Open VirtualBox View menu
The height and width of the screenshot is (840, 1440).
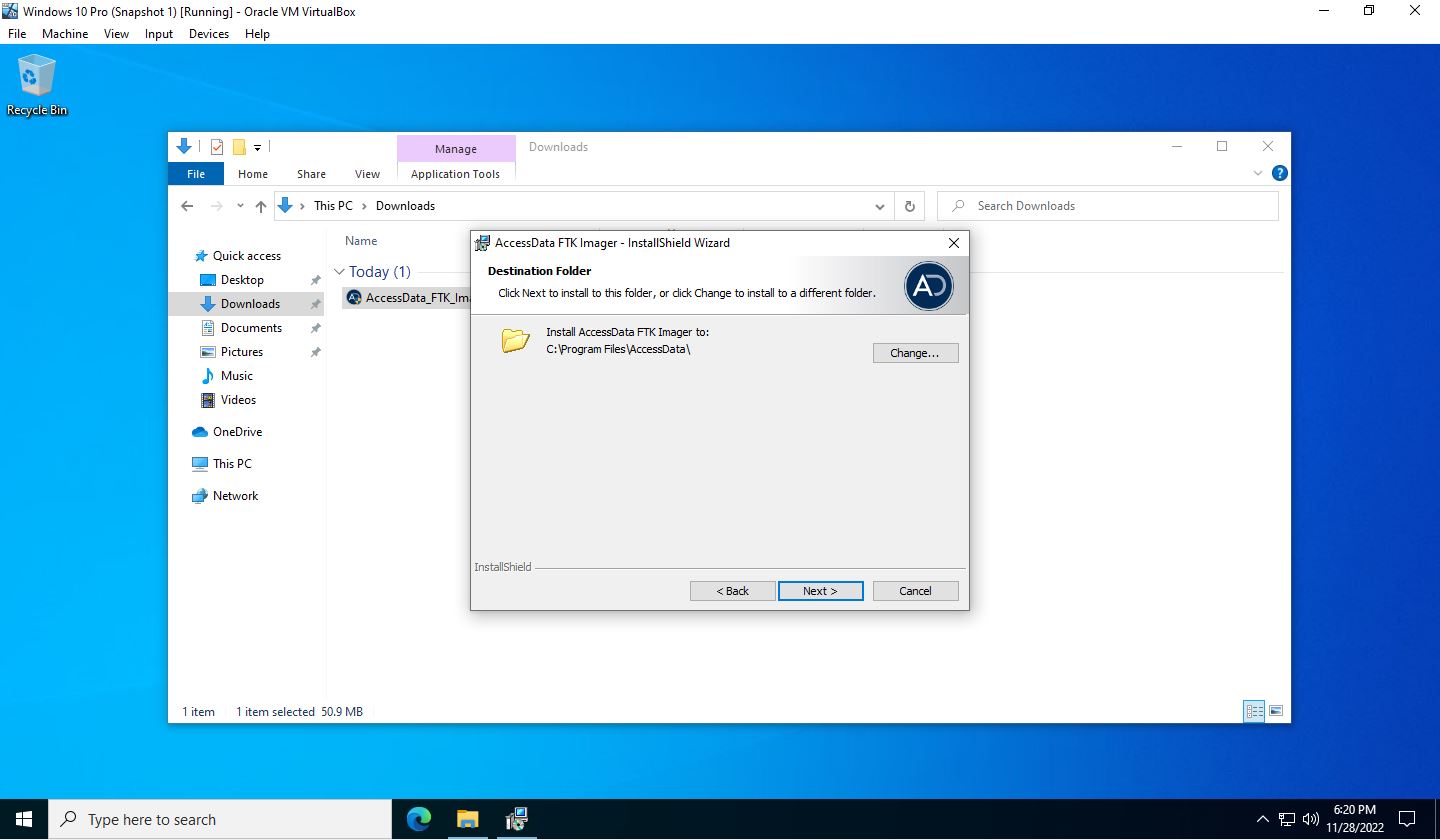pyautogui.click(x=116, y=33)
